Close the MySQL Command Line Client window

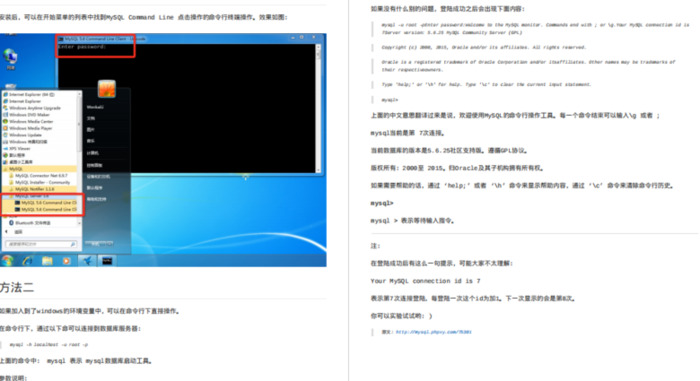point(314,38)
